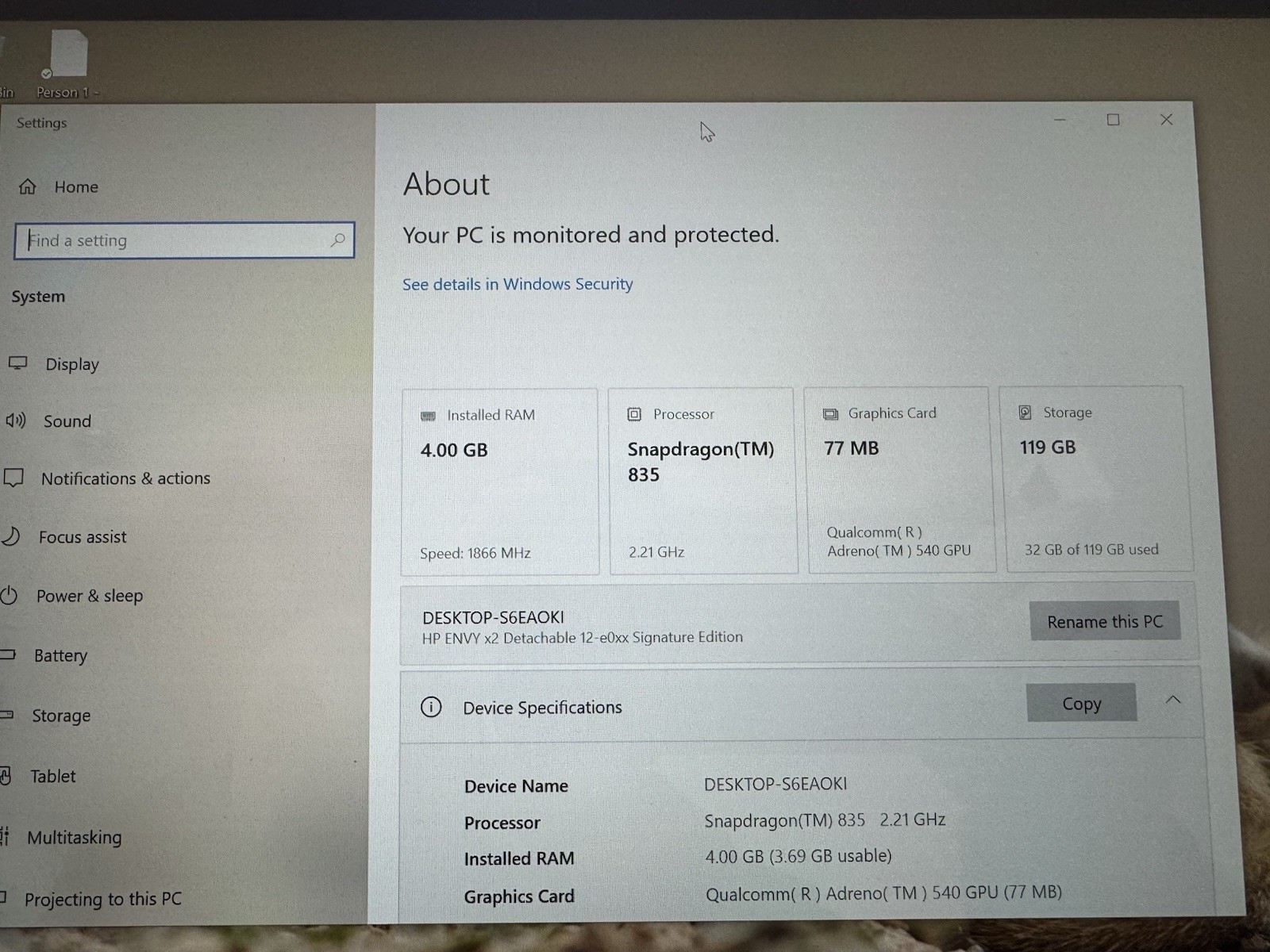Click the System section header
The height and width of the screenshot is (952, 1270).
click(x=38, y=297)
